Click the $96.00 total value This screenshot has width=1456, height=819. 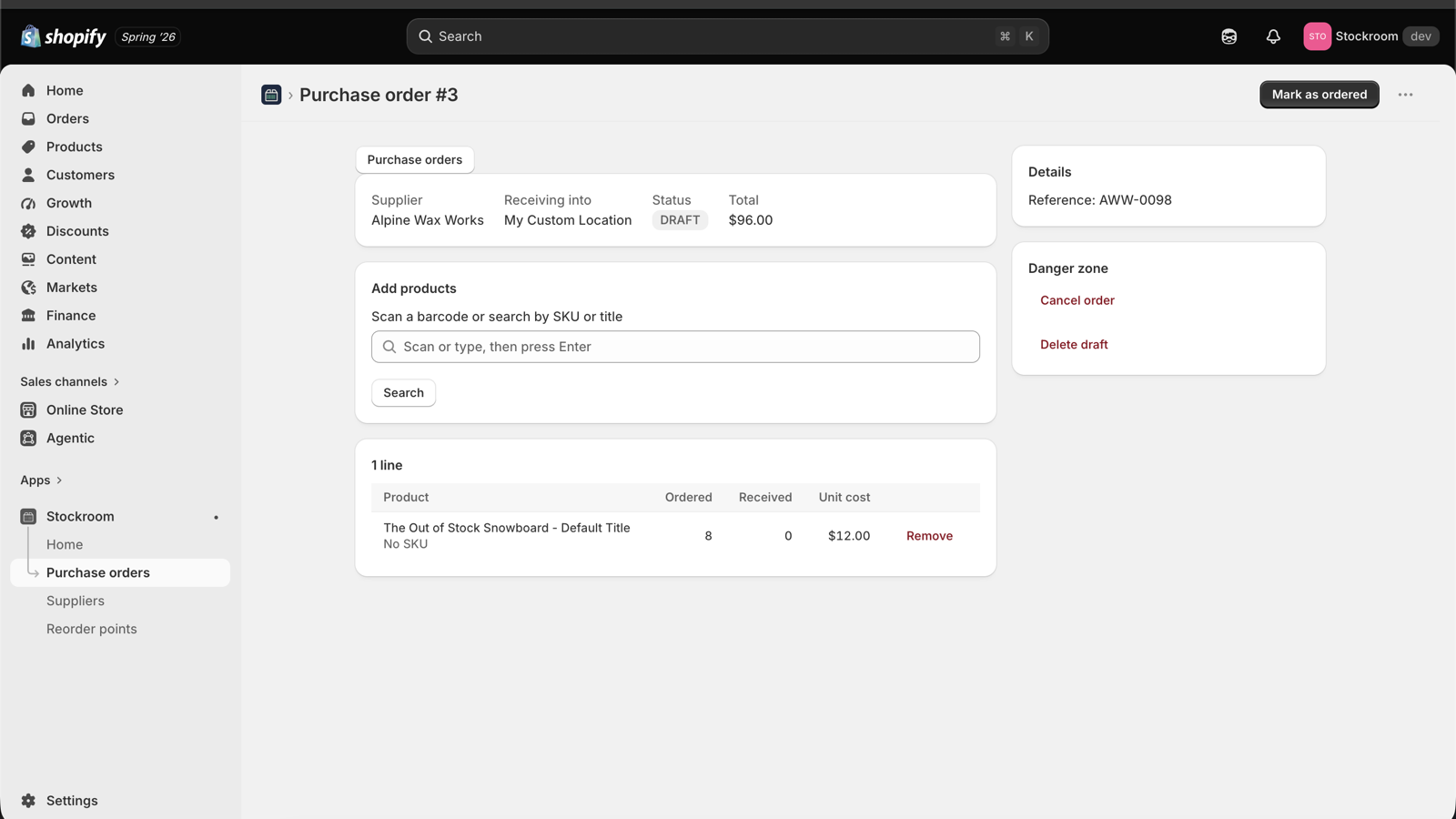tap(751, 220)
